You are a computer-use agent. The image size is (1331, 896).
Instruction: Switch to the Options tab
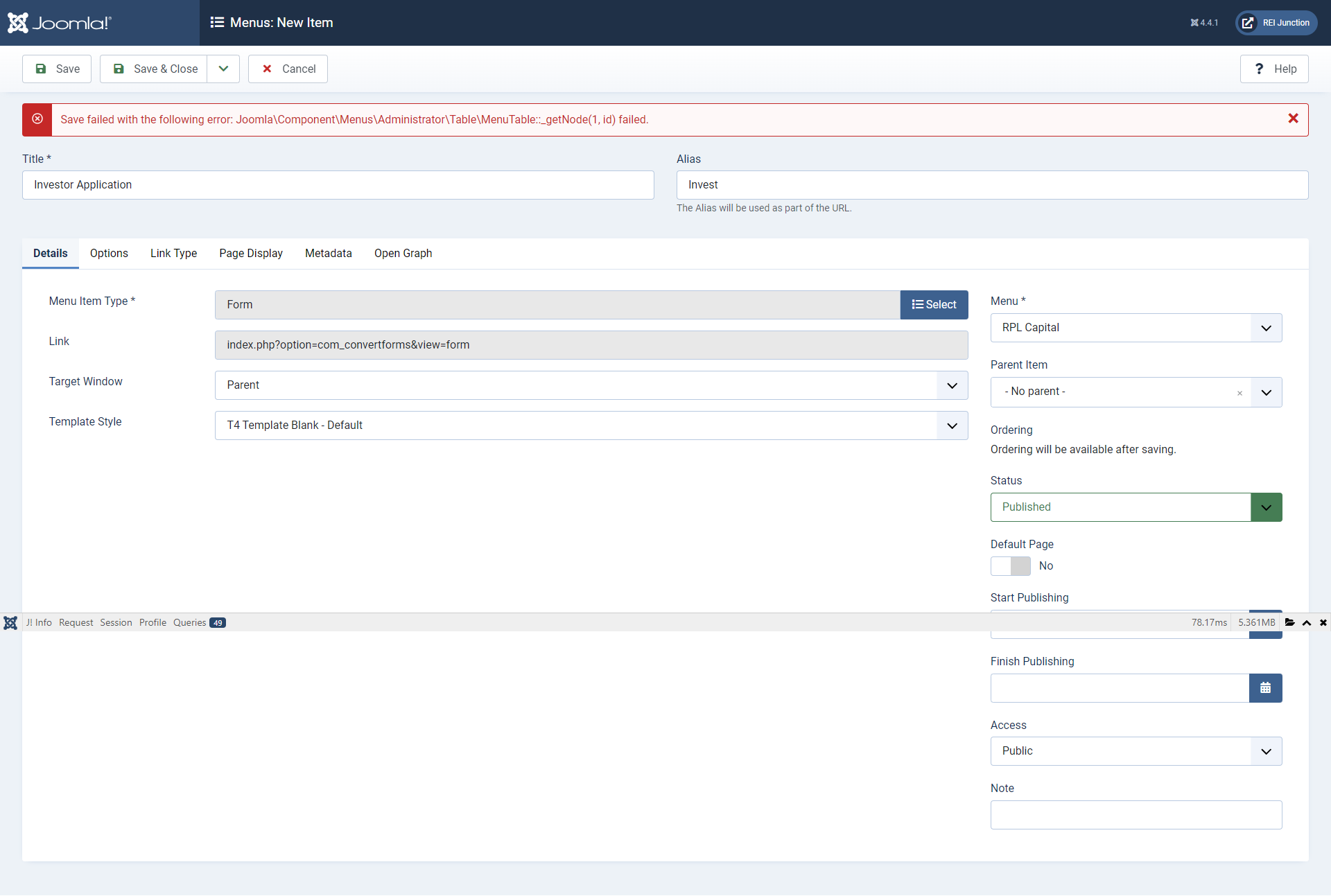tap(109, 253)
